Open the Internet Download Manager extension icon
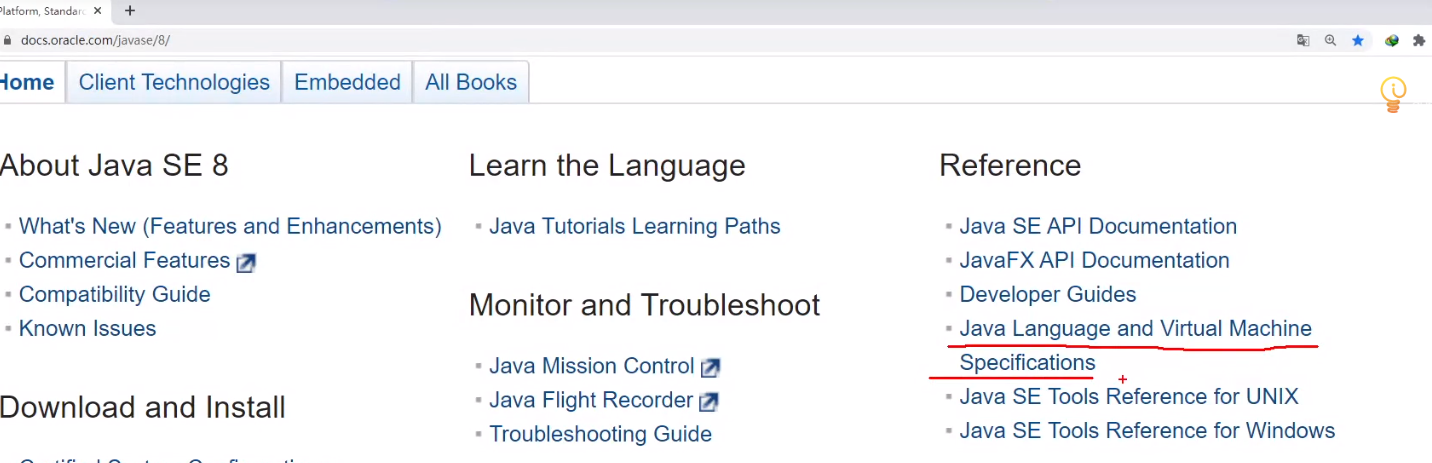The image size is (1432, 463). (x=1391, y=41)
